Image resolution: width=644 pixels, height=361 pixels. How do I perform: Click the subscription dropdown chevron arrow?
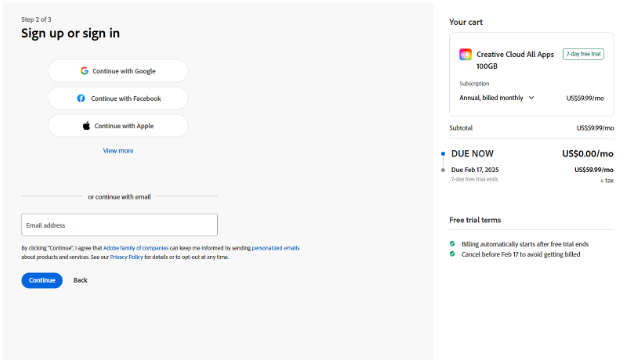click(x=531, y=98)
